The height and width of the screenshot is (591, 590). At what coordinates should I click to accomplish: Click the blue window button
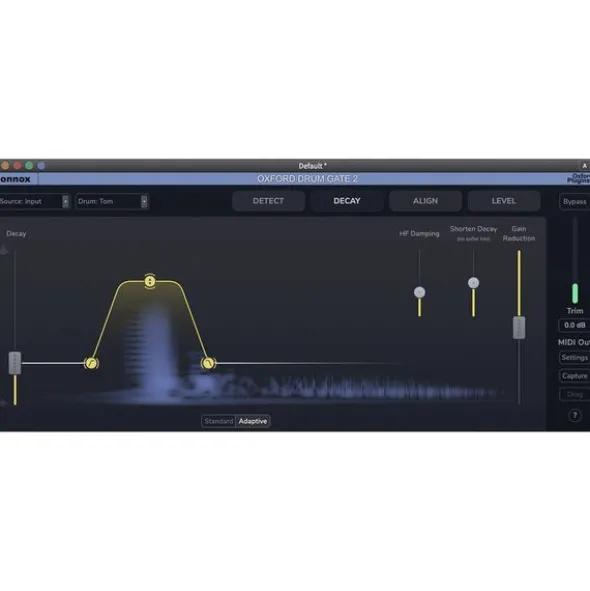coord(41,165)
